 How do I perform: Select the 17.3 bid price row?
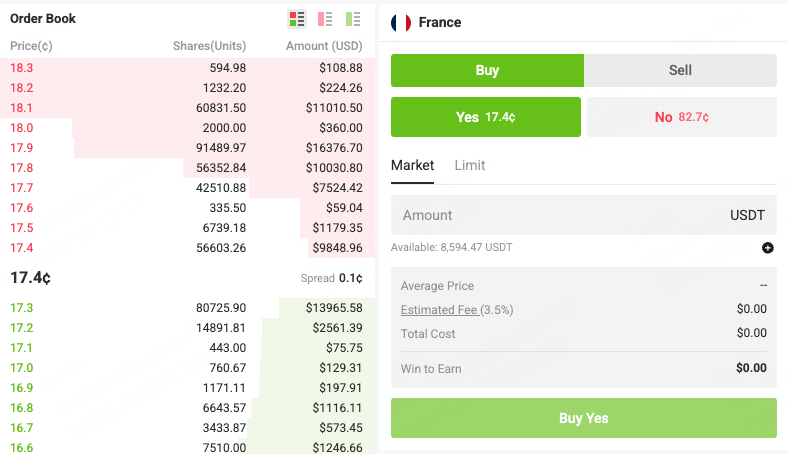(x=187, y=308)
